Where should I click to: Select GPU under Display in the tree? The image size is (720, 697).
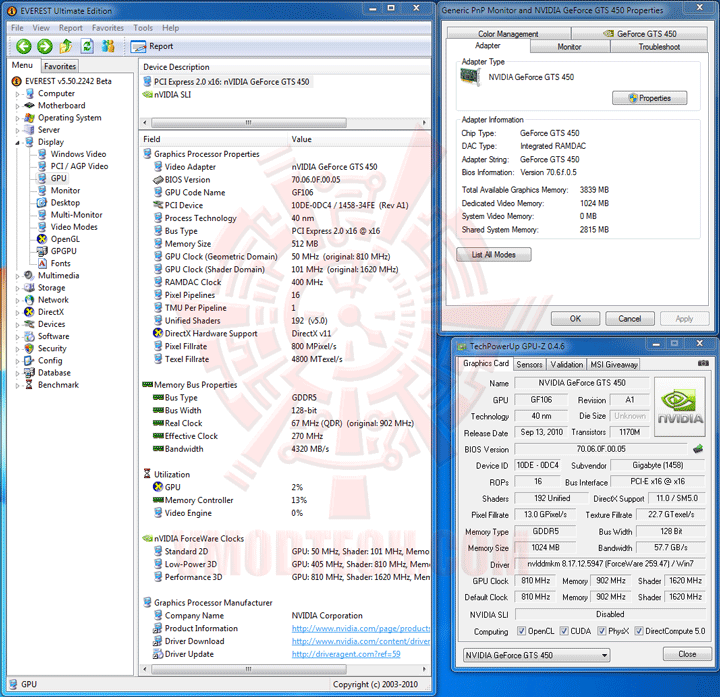coord(52,178)
